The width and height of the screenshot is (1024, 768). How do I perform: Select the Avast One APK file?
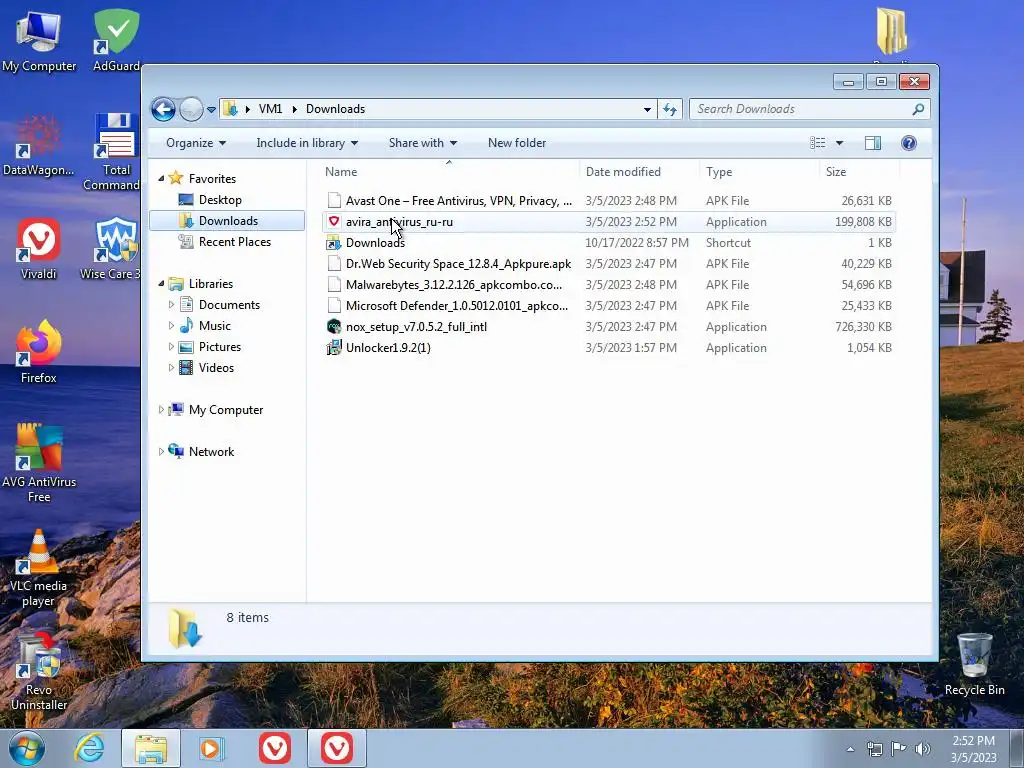(458, 200)
